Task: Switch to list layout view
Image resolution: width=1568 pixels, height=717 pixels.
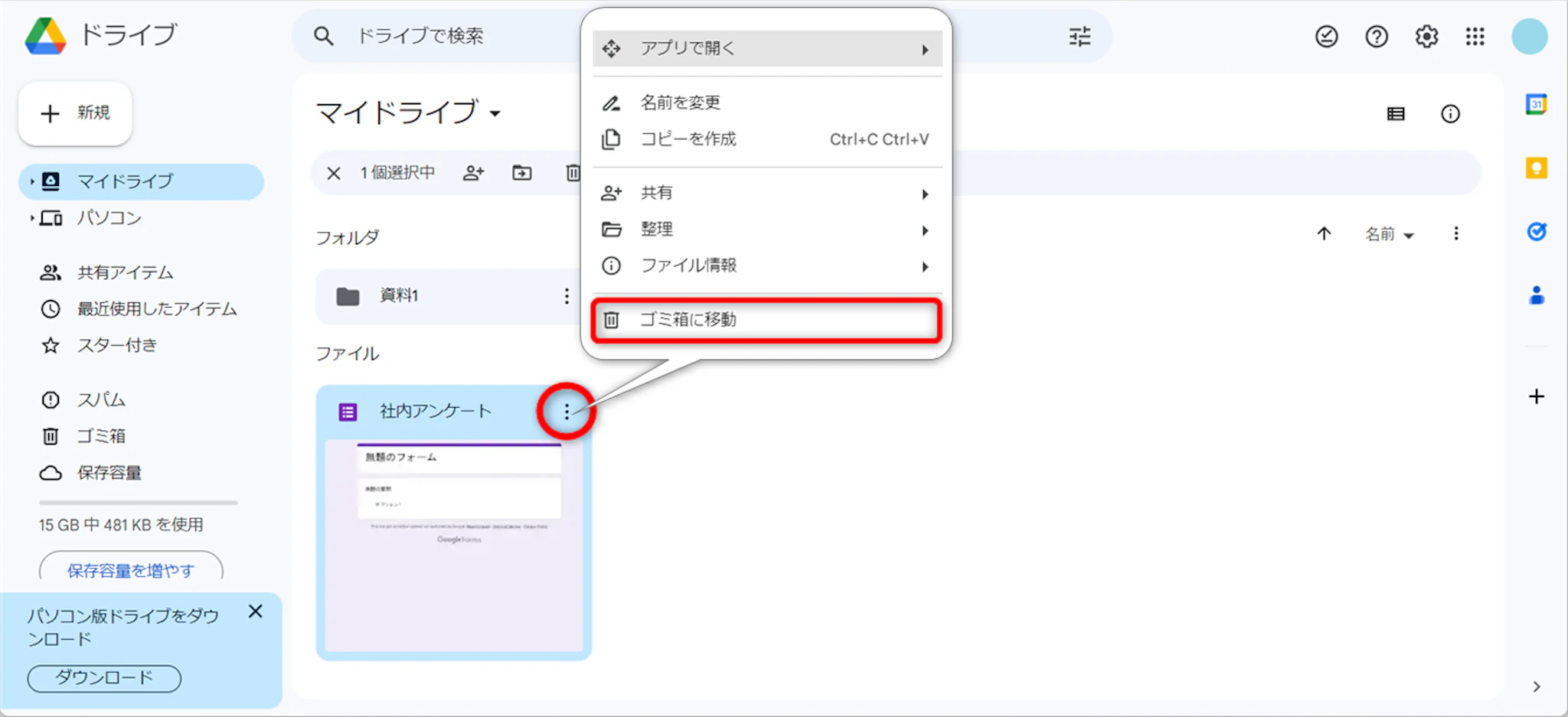Action: (1396, 114)
